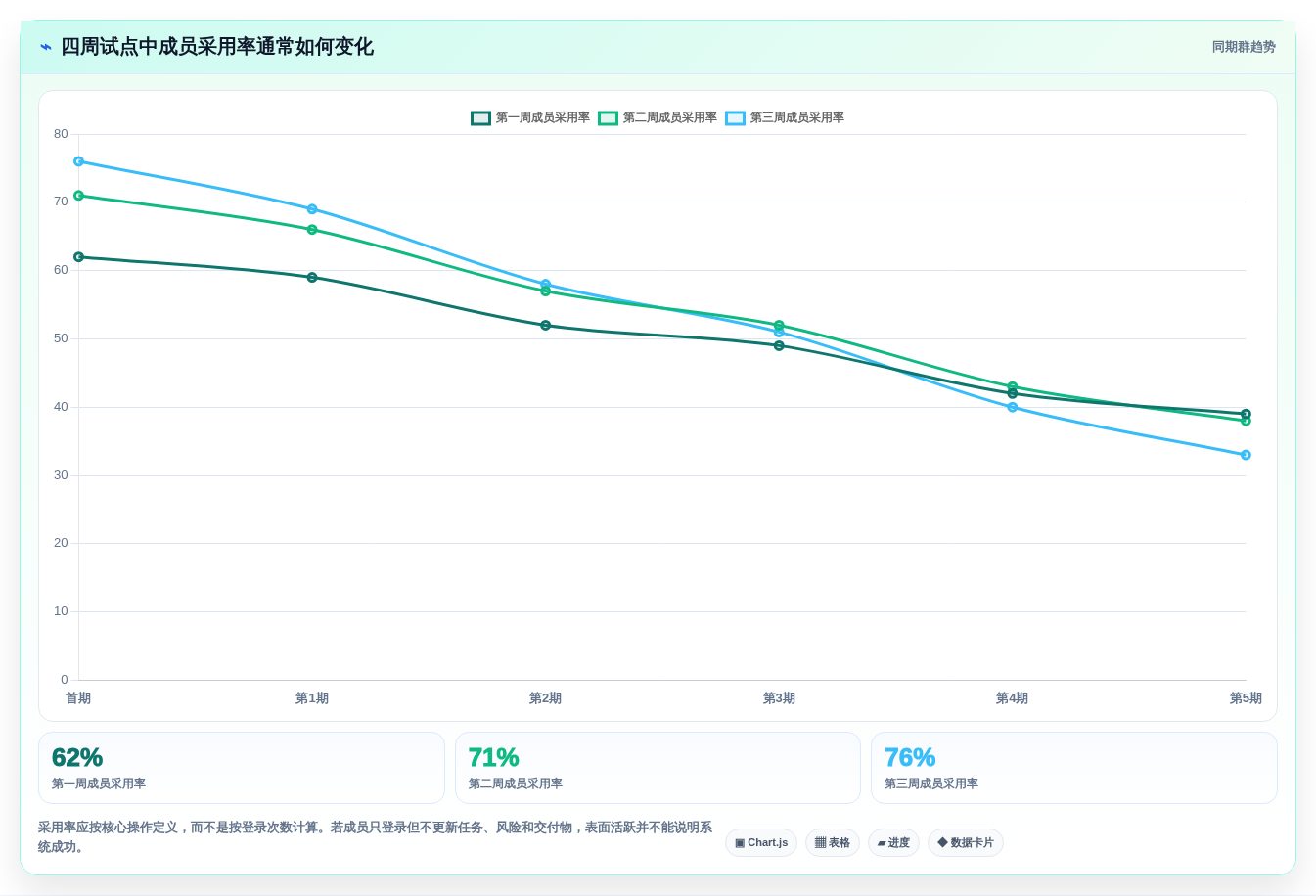Image resolution: width=1316 pixels, height=896 pixels.
Task: Select the 71% 第二周成员采用率 stat card
Action: pyautogui.click(x=658, y=768)
